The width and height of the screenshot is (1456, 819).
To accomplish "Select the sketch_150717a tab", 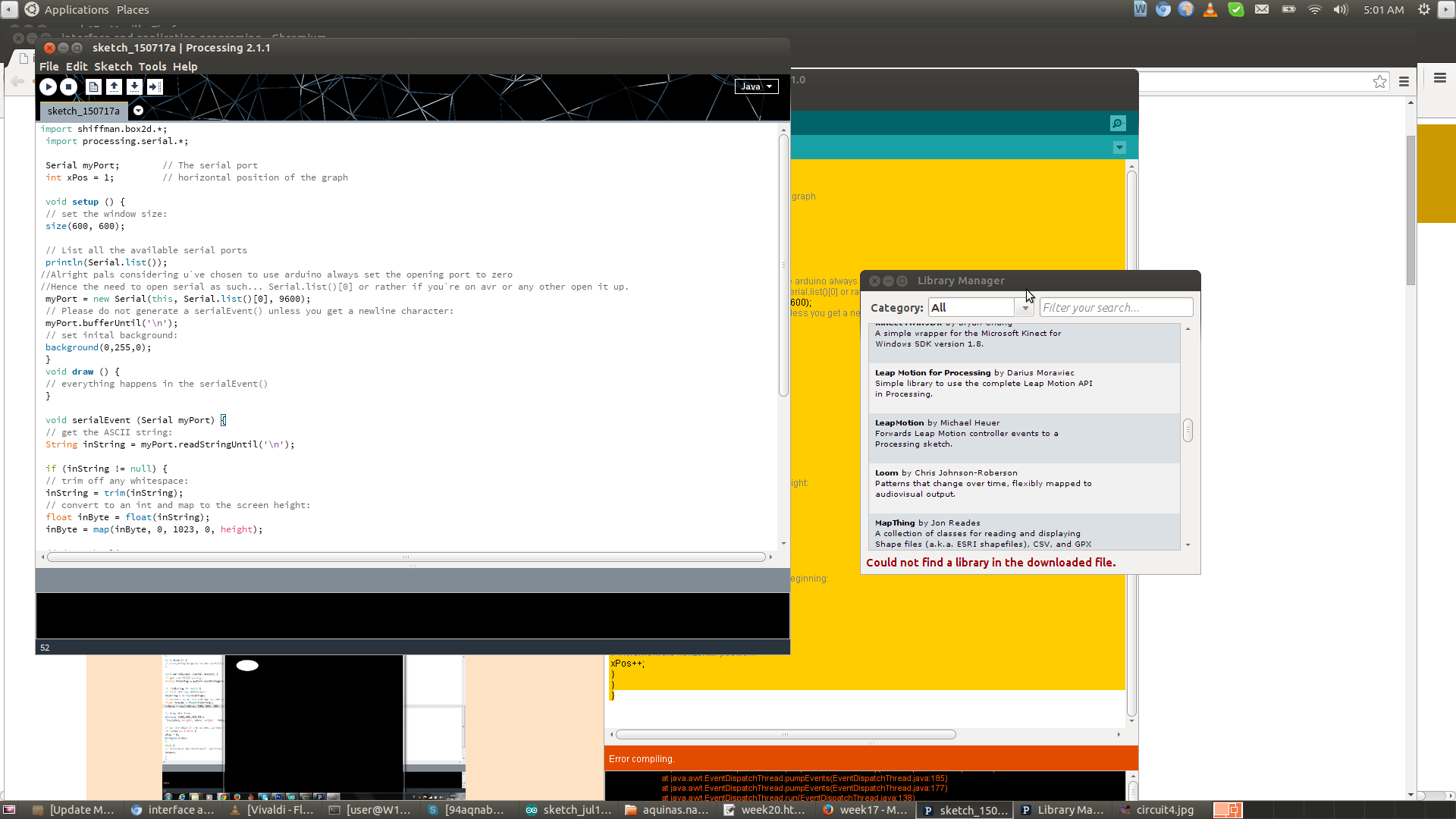I will (83, 111).
